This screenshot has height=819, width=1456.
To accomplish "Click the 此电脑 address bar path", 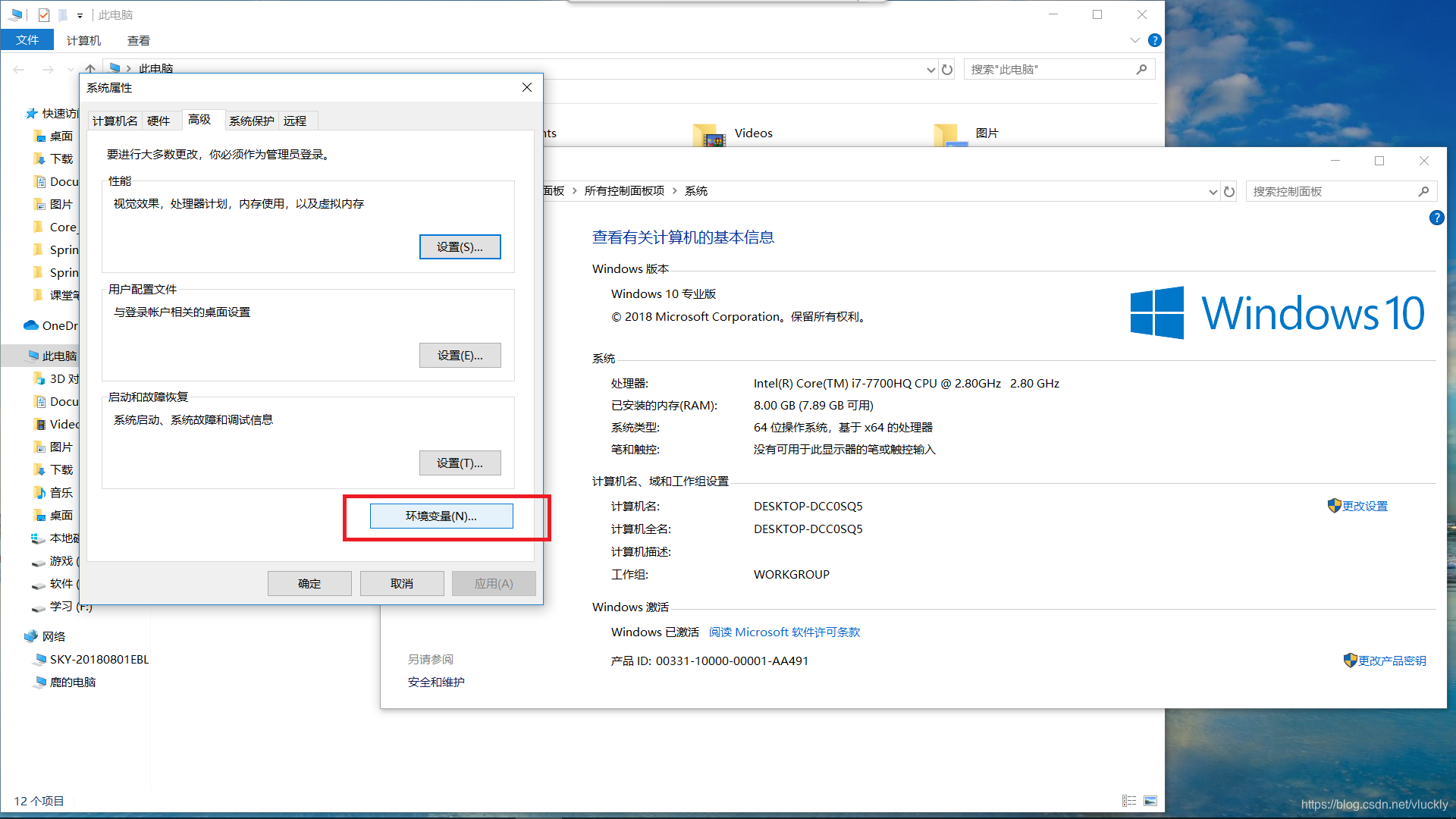I will [x=155, y=69].
